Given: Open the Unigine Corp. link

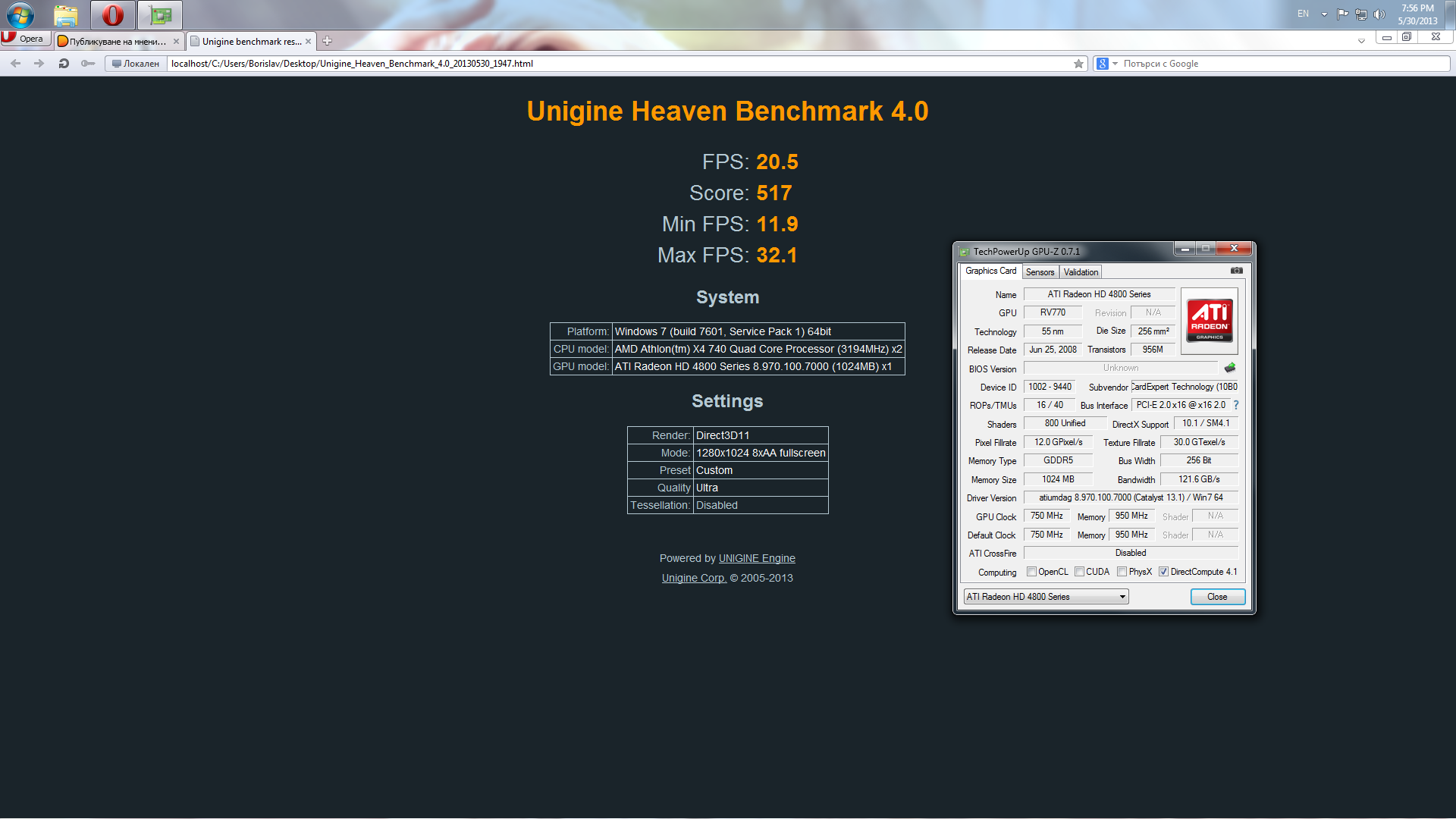Looking at the screenshot, I should 694,578.
